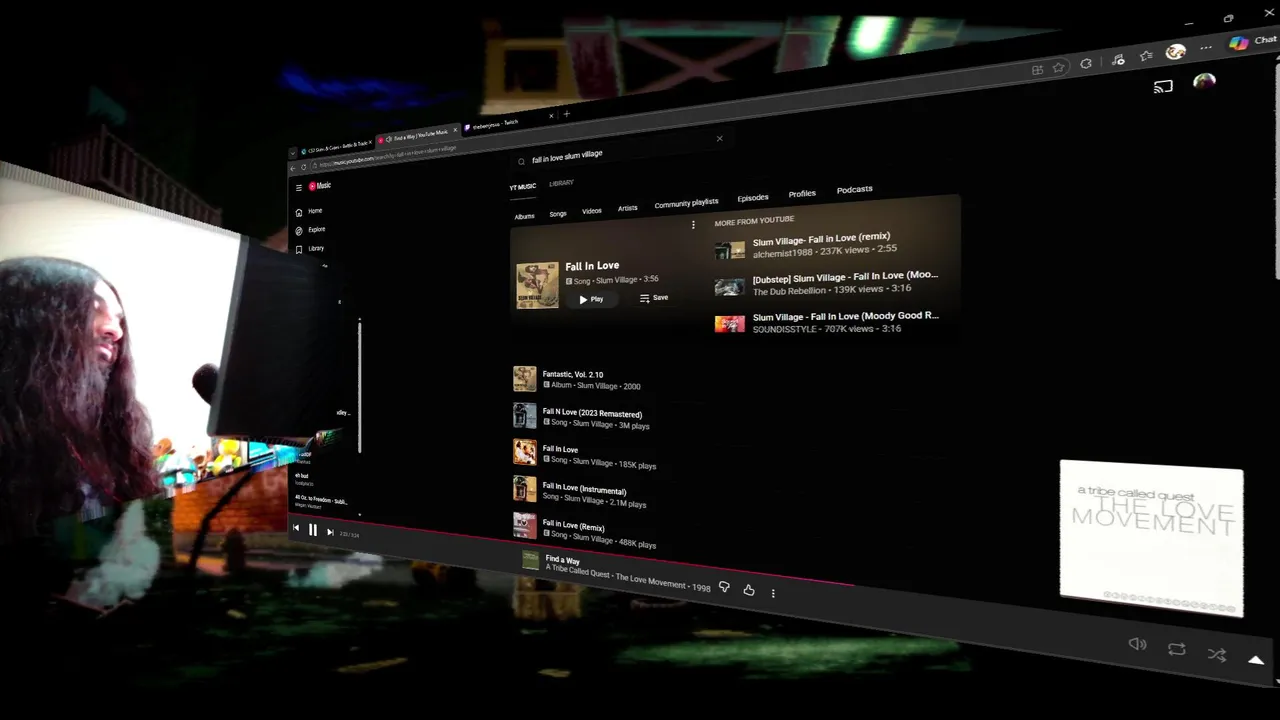Open the YouTube Music account avatar
The height and width of the screenshot is (720, 1280).
pos(1204,82)
